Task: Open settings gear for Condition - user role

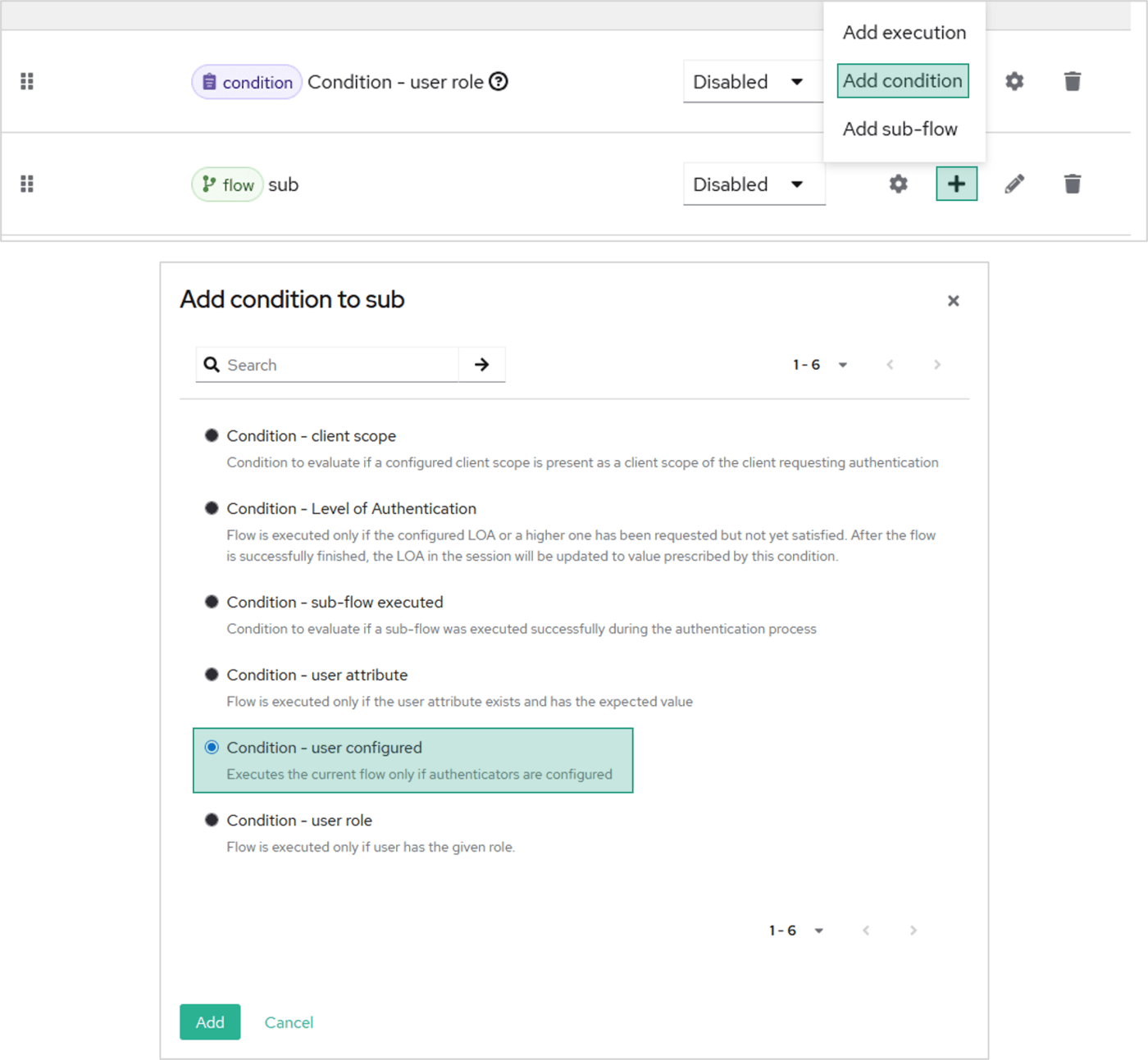Action: tap(1014, 81)
